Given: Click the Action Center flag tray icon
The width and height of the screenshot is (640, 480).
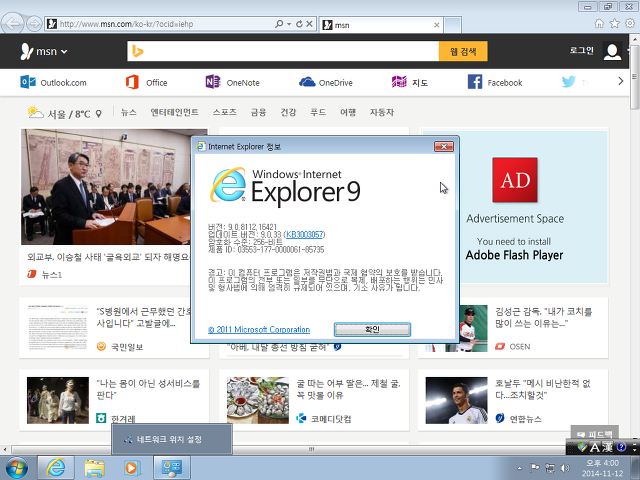Looking at the screenshot, I should click(535, 468).
